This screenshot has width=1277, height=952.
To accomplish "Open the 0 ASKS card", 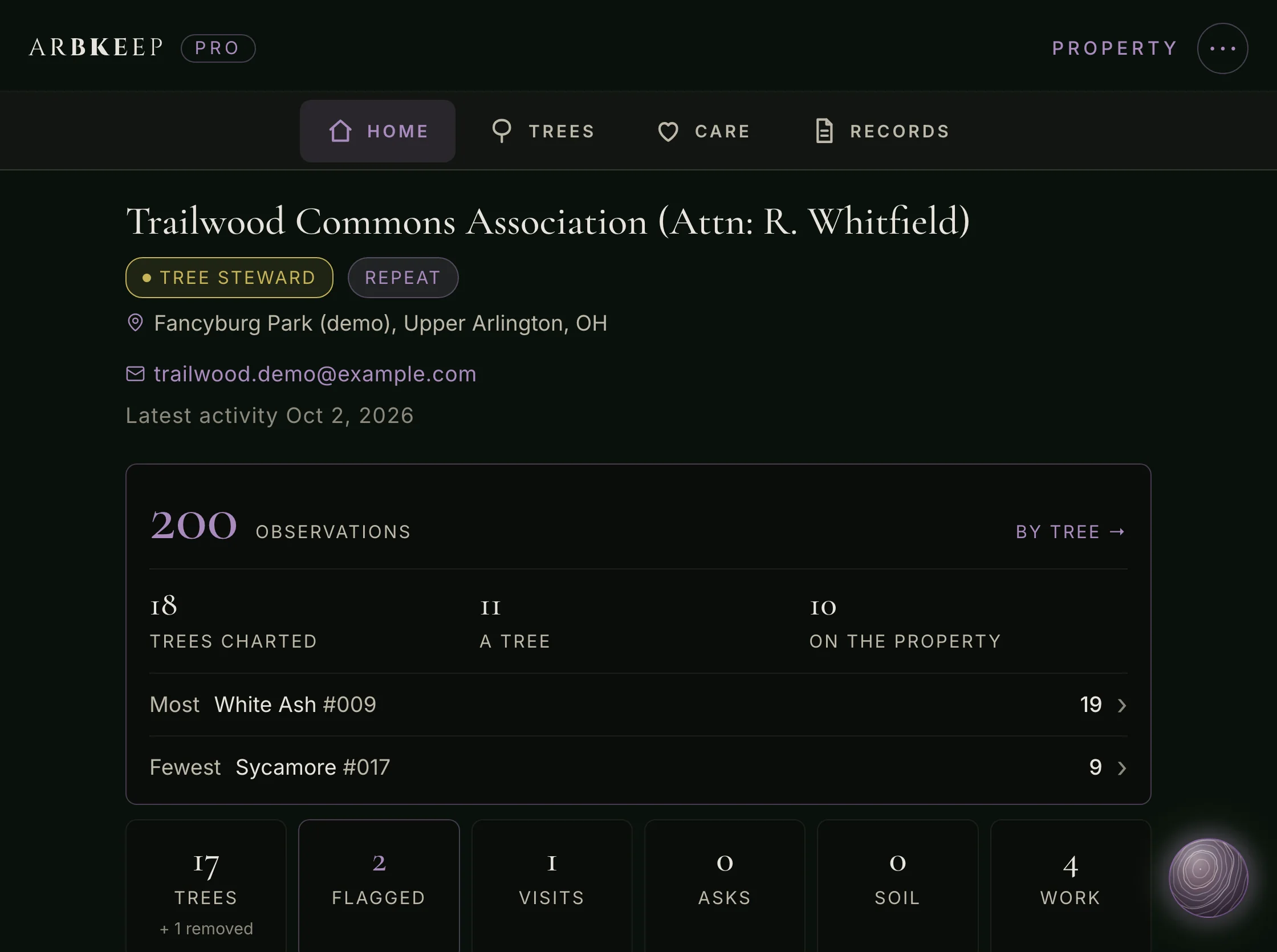I will 725,886.
